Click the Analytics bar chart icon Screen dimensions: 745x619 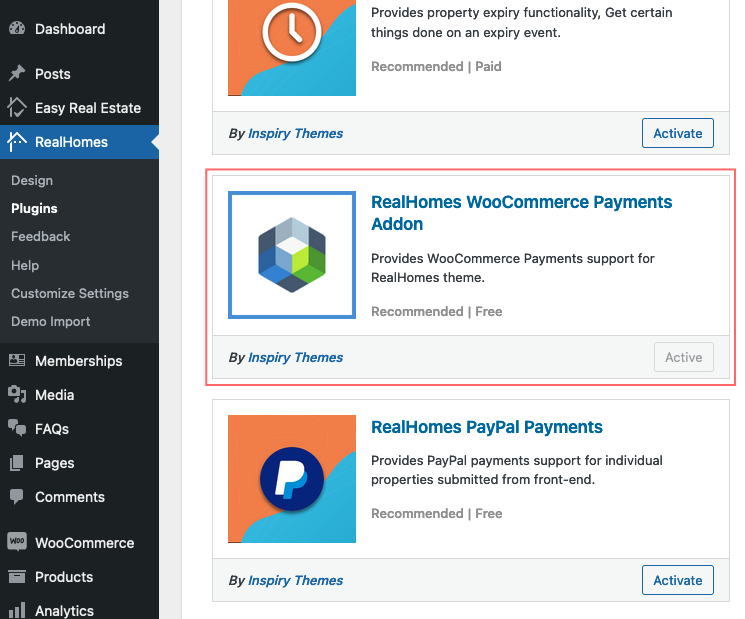17,610
